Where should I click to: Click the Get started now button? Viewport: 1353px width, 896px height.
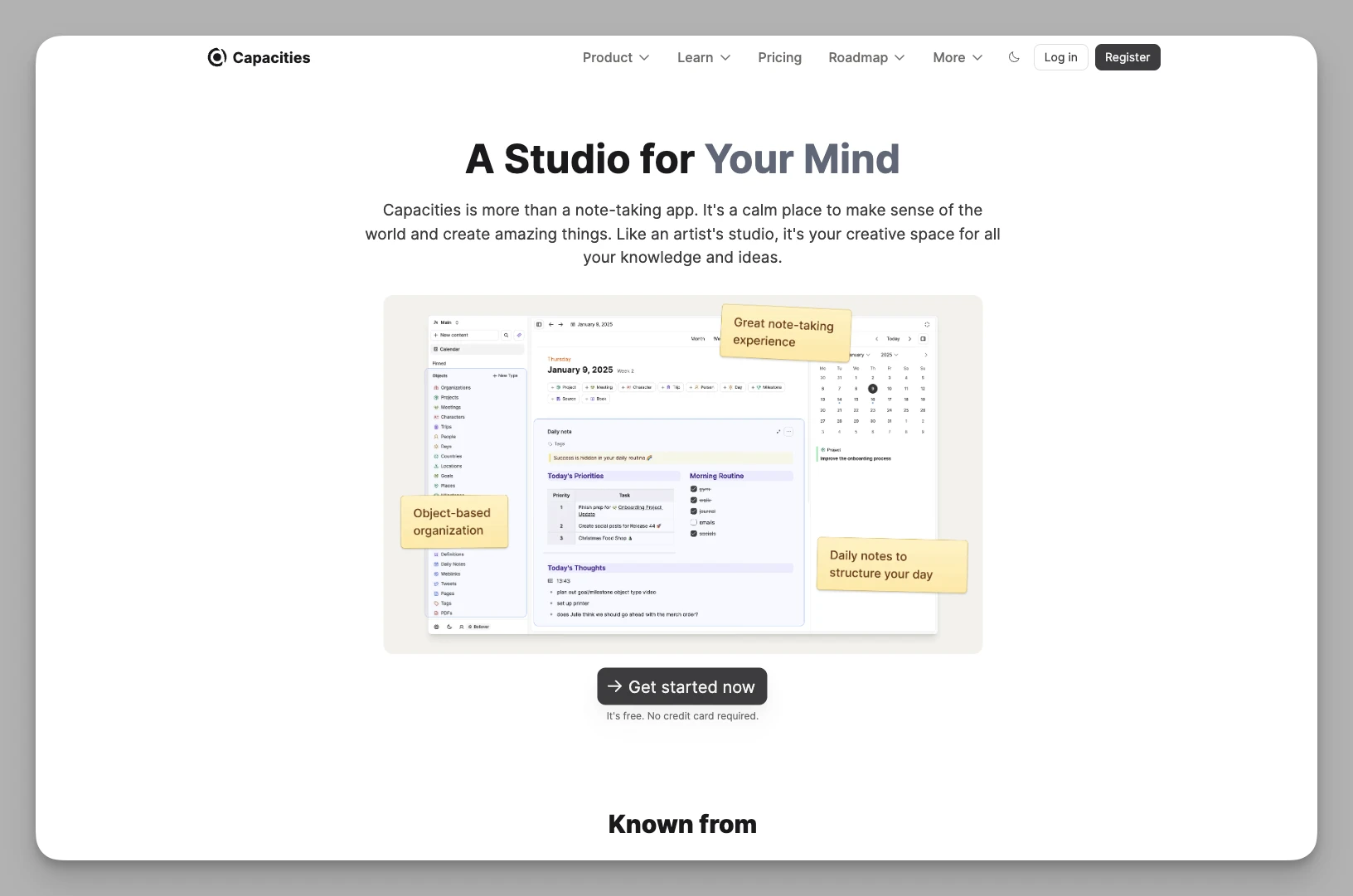click(681, 686)
